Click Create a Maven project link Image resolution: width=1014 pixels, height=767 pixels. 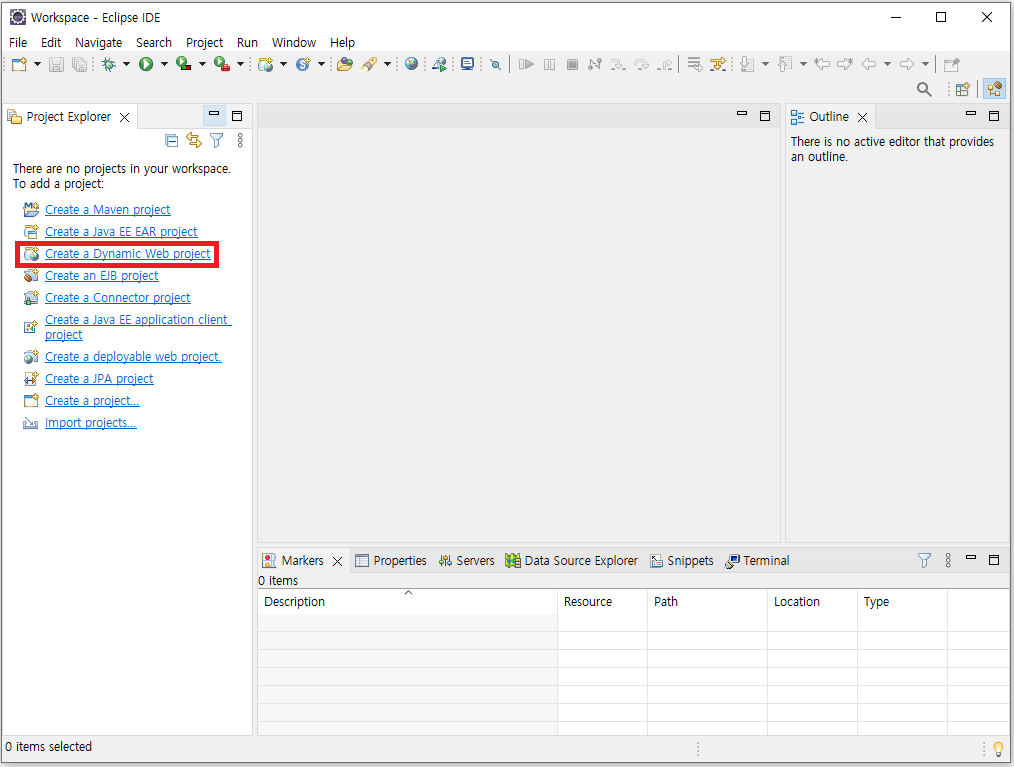pyautogui.click(x=107, y=210)
